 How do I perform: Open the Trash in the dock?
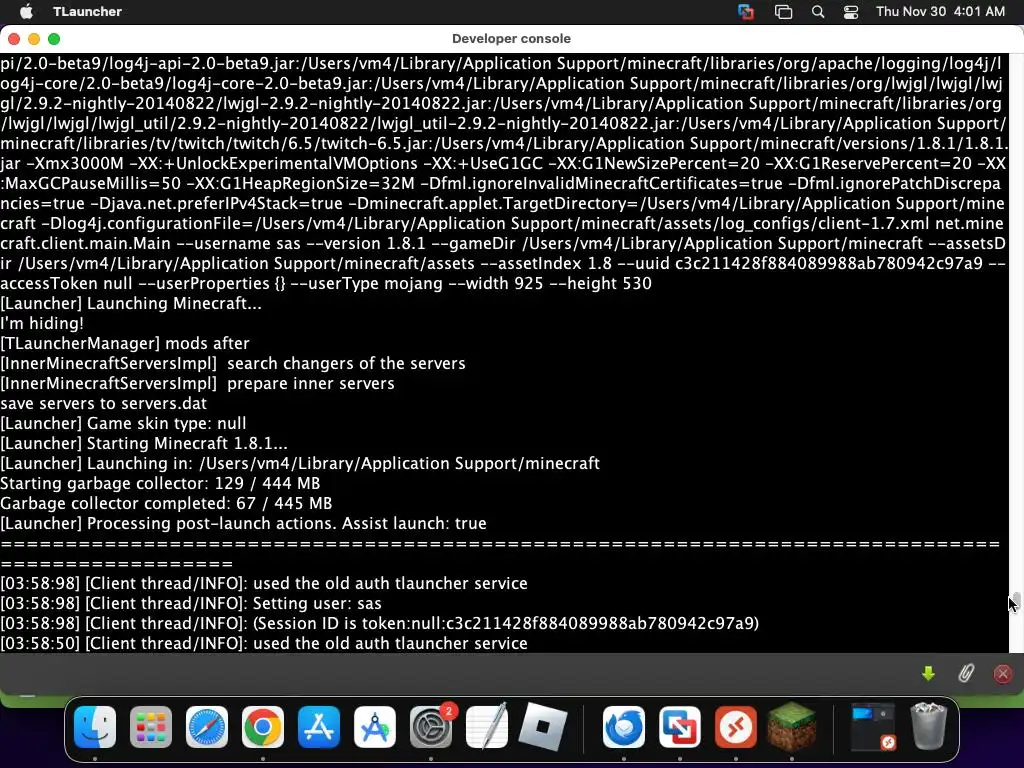(929, 726)
